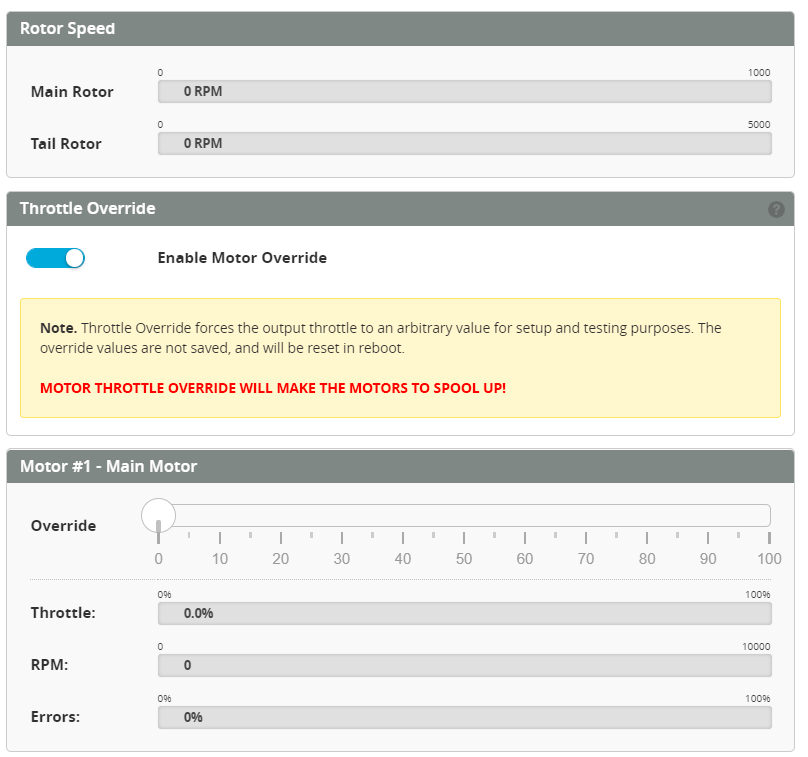Click the Motor #1 - Main Motor header
The image size is (808, 757).
(108, 466)
